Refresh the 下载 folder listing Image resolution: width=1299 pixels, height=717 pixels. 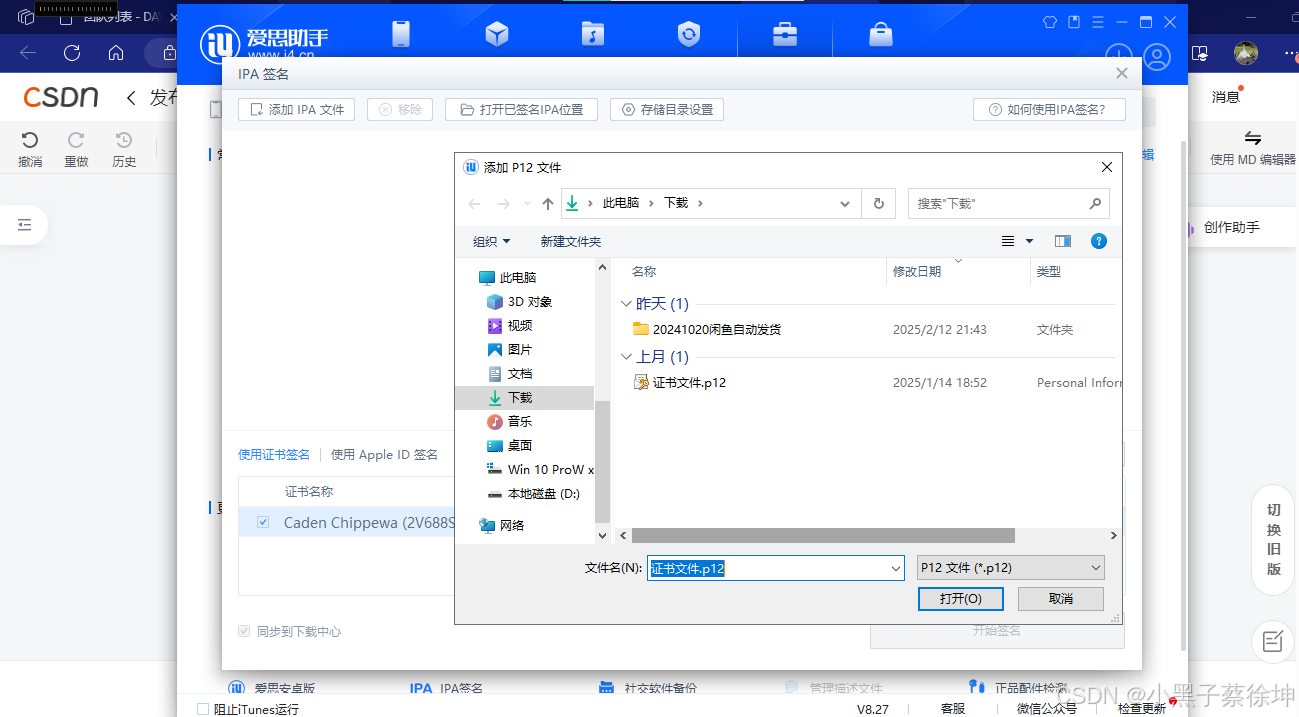tap(879, 203)
